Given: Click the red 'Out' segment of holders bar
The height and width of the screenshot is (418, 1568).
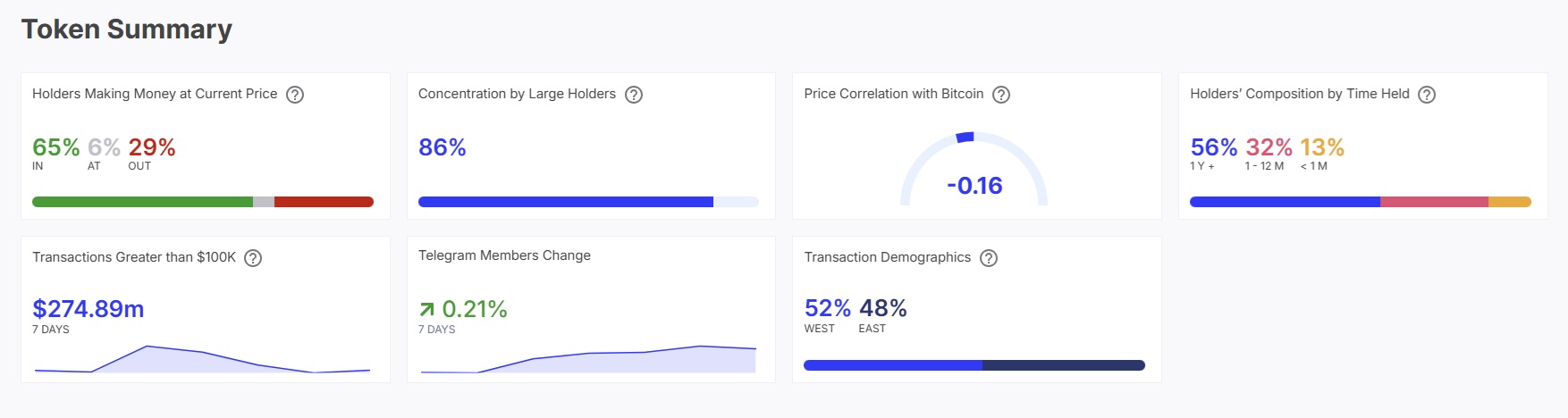Looking at the screenshot, I should click(324, 202).
